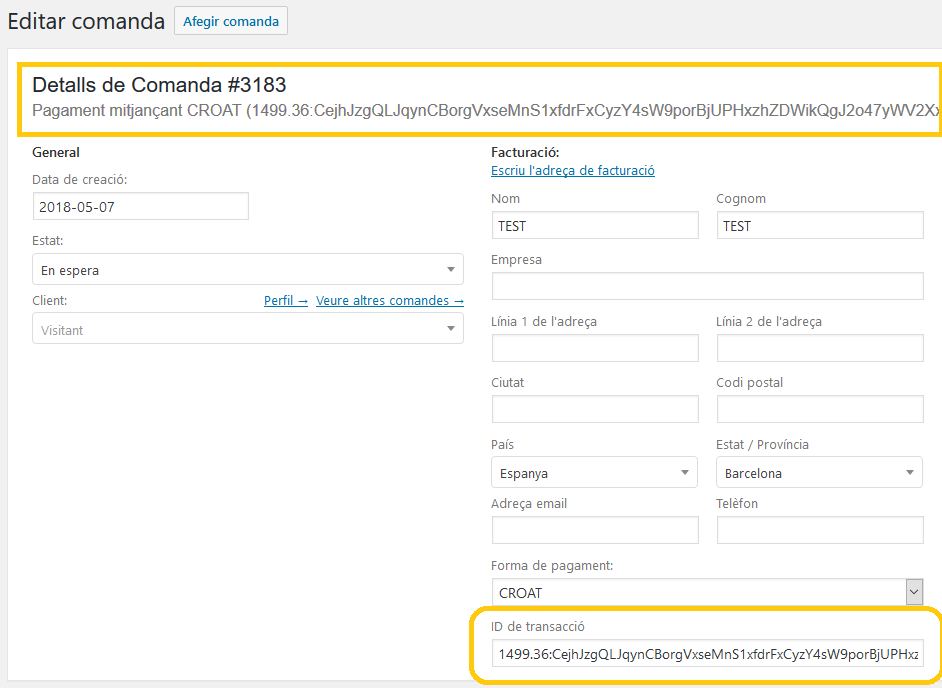Click the Pagament mitjançant CROAT text line

pyautogui.click(x=487, y=111)
